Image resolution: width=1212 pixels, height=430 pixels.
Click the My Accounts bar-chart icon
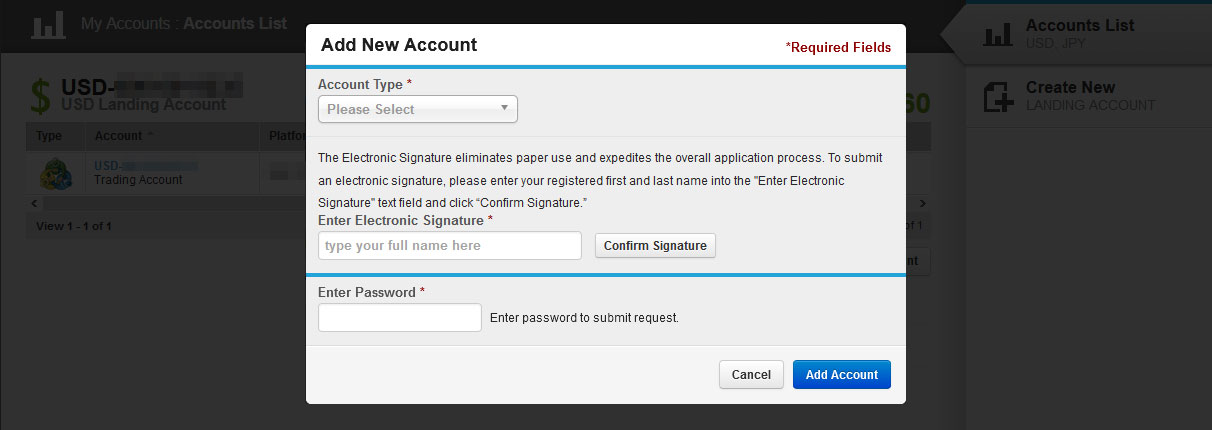click(x=48, y=24)
